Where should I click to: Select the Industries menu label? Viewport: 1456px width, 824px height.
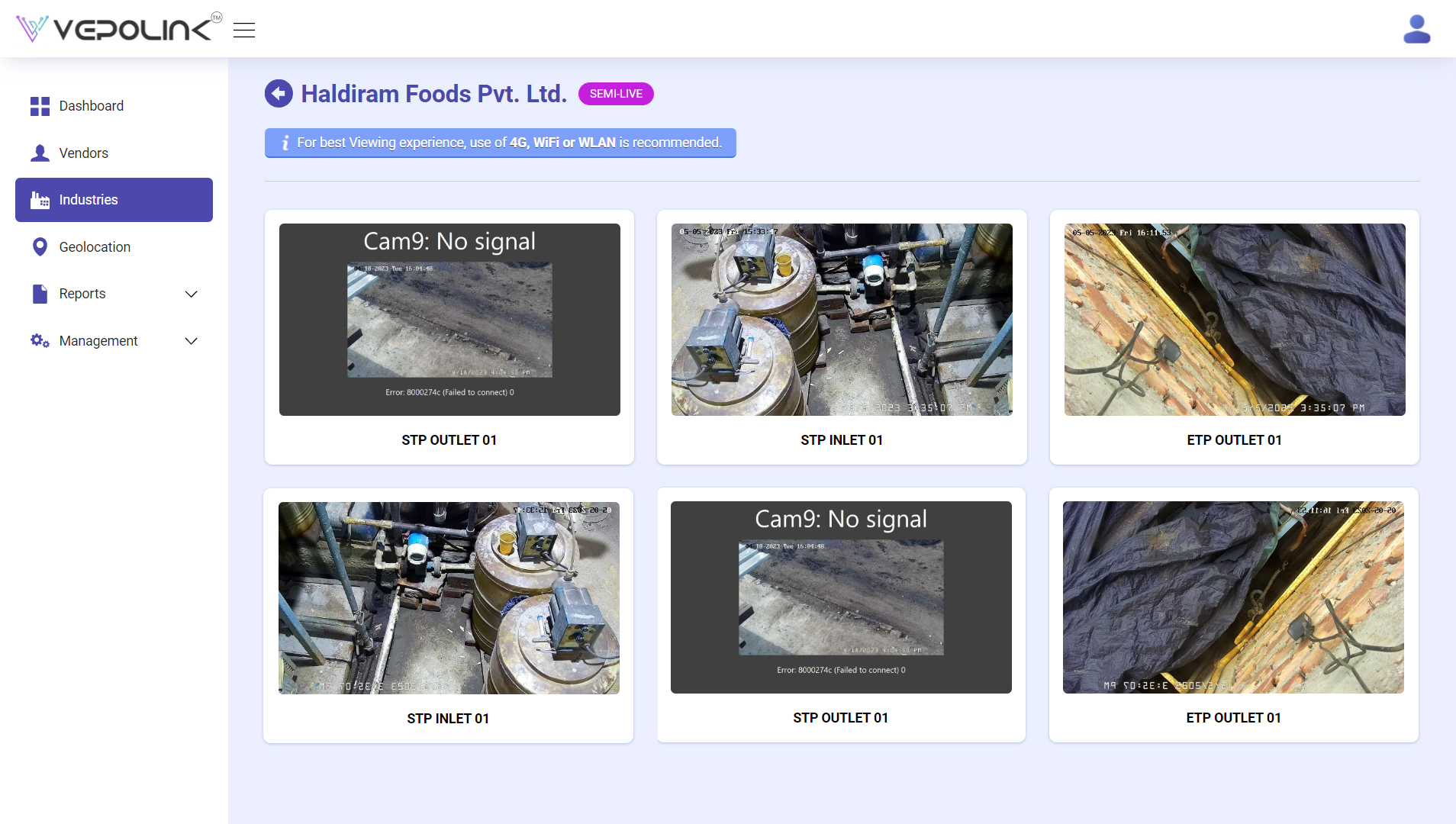(x=89, y=200)
